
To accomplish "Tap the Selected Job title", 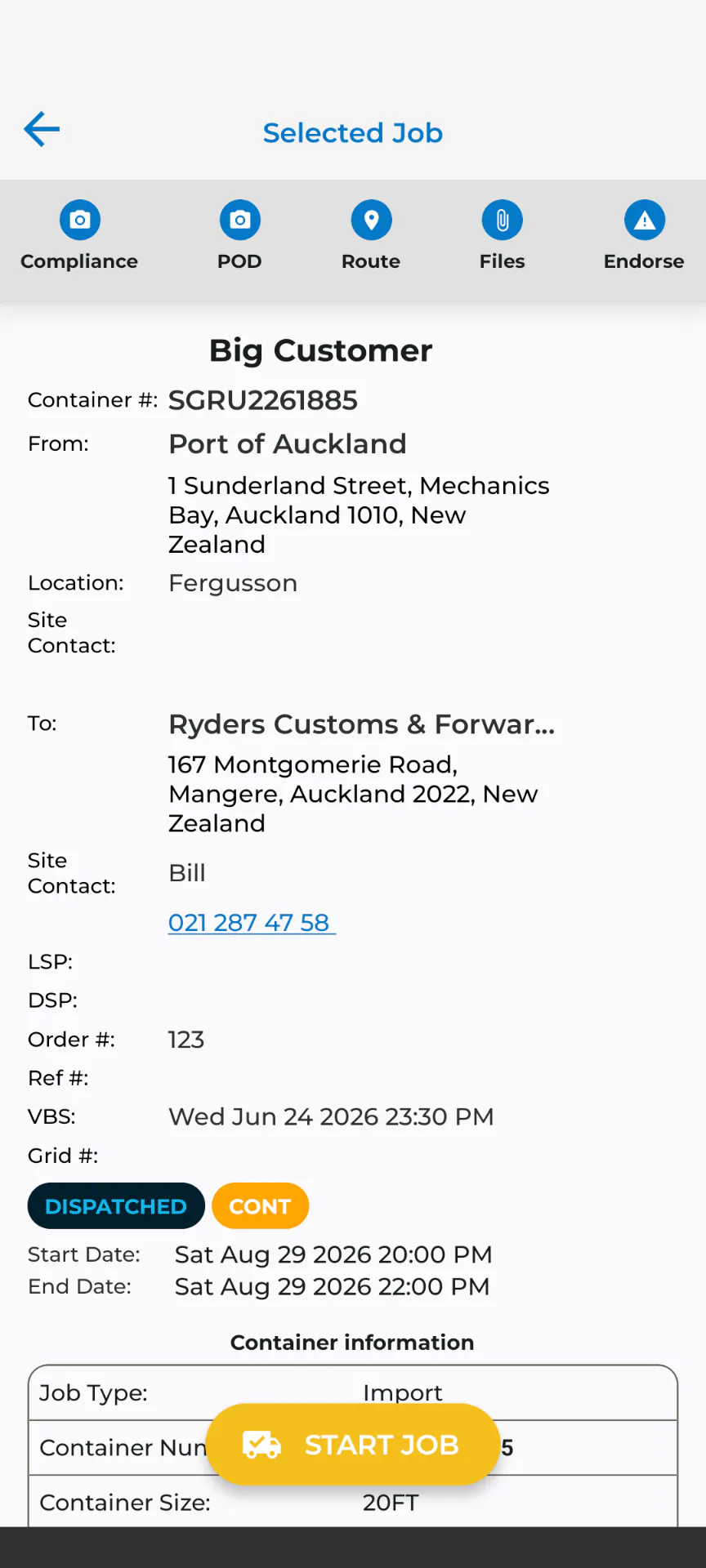I will pos(353,132).
